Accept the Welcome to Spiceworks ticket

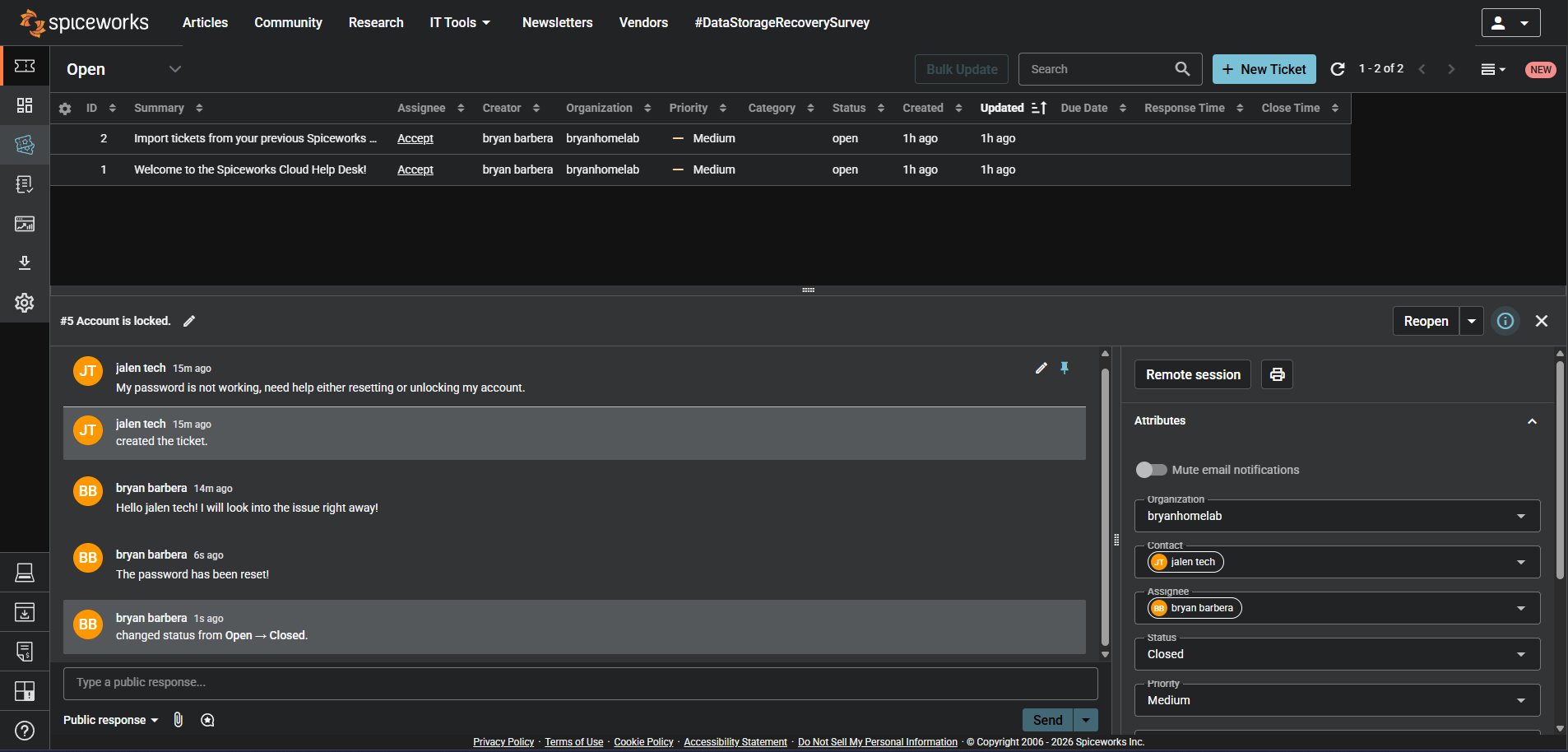[x=415, y=169]
